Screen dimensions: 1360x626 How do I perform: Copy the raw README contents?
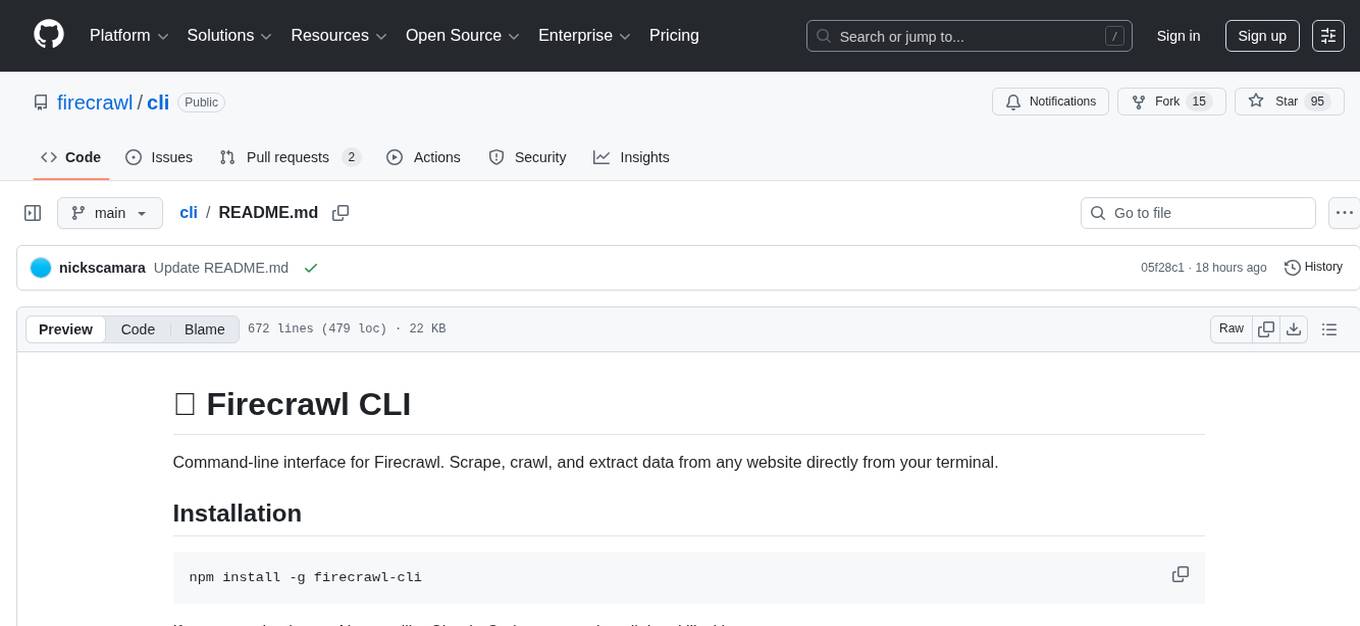coord(1266,328)
